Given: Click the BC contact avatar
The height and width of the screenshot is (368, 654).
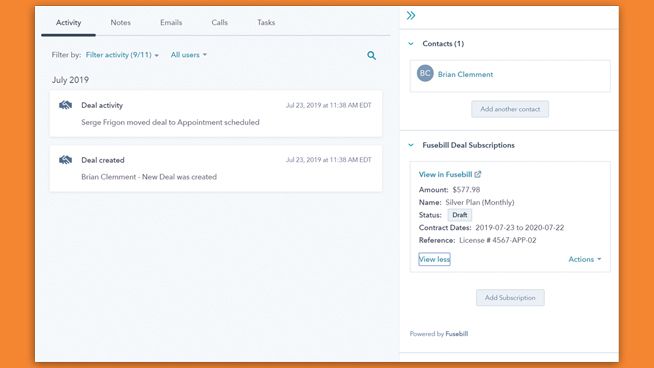Looking at the screenshot, I should [x=425, y=73].
